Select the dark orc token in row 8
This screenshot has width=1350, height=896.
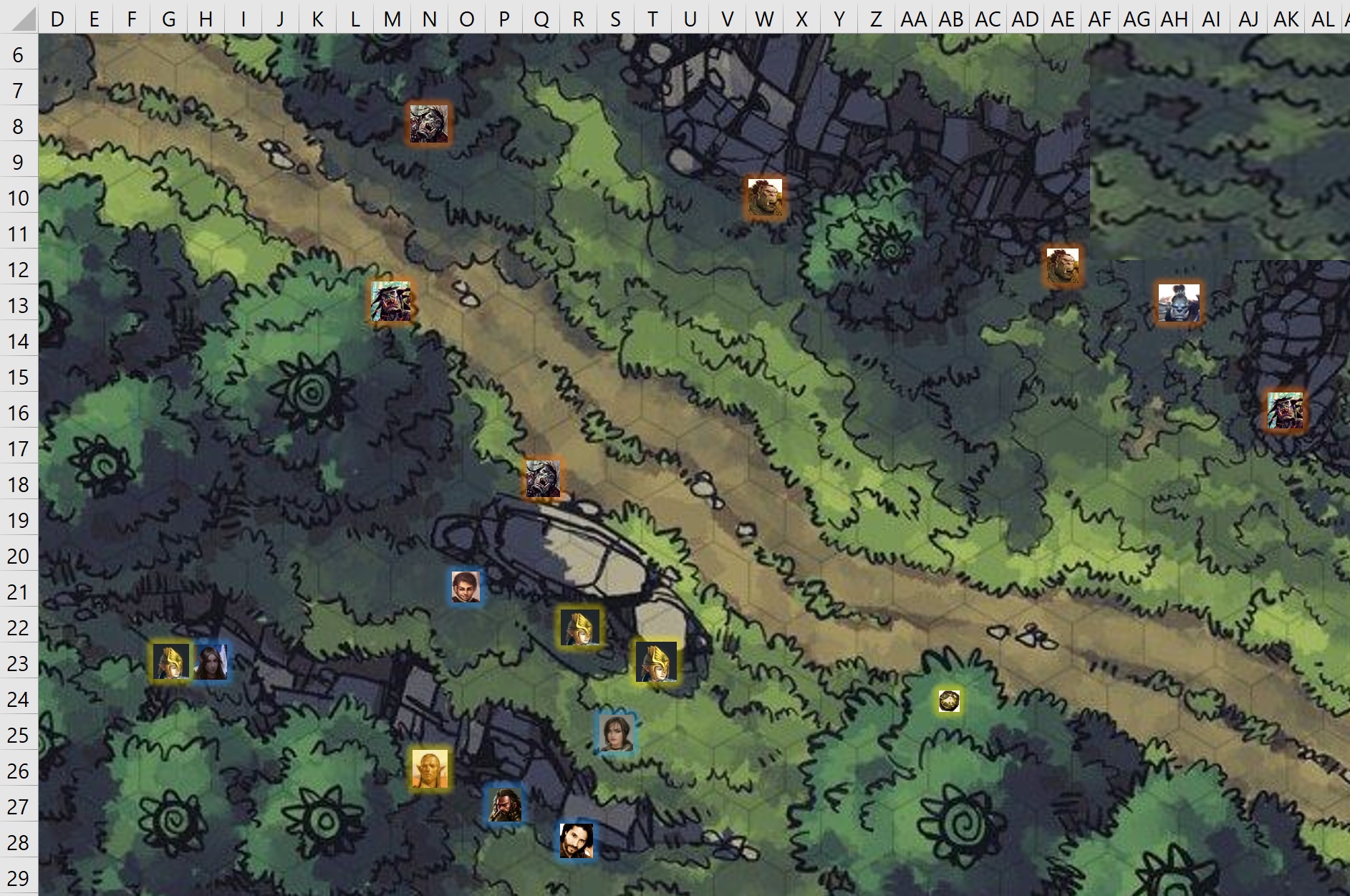coord(428,123)
